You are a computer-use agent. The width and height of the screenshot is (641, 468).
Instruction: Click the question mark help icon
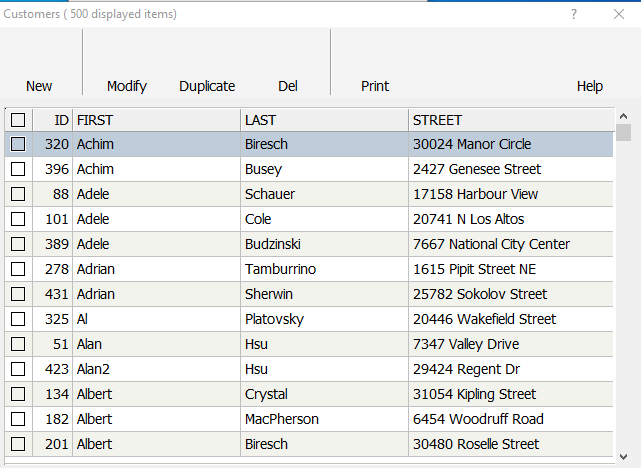coord(574,14)
